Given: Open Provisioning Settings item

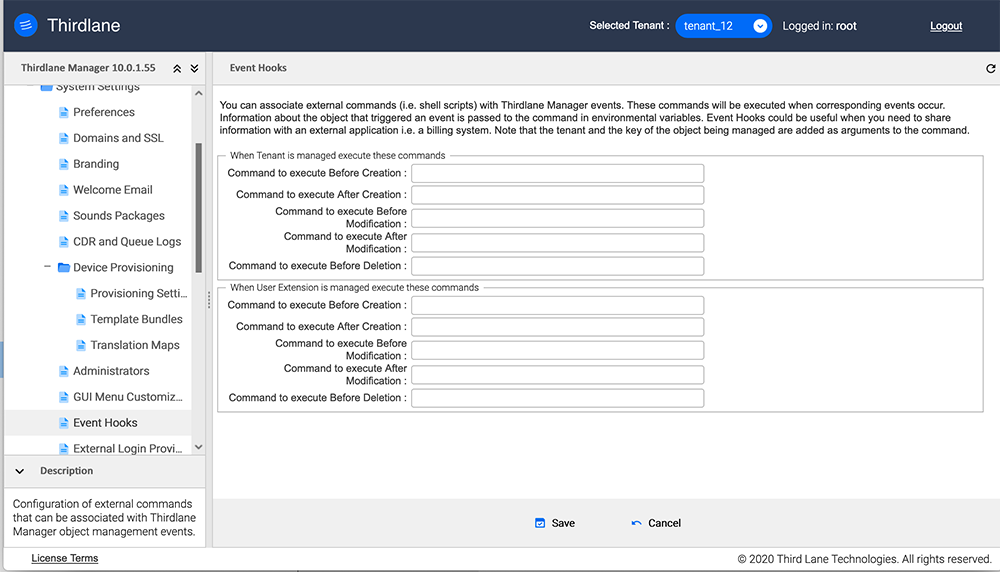Looking at the screenshot, I should [x=139, y=293].
